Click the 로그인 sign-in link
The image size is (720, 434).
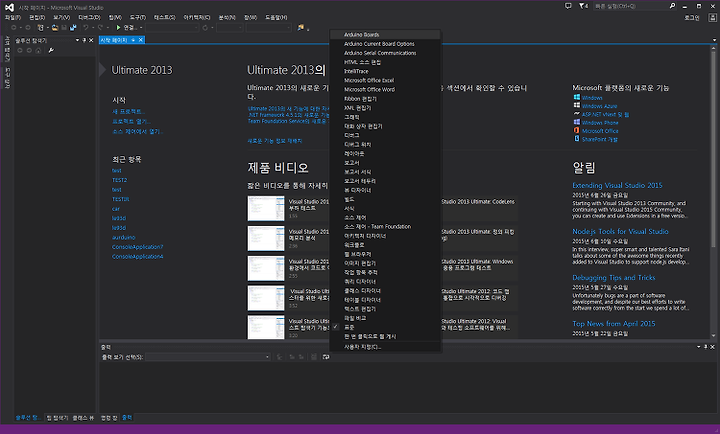[x=692, y=17]
